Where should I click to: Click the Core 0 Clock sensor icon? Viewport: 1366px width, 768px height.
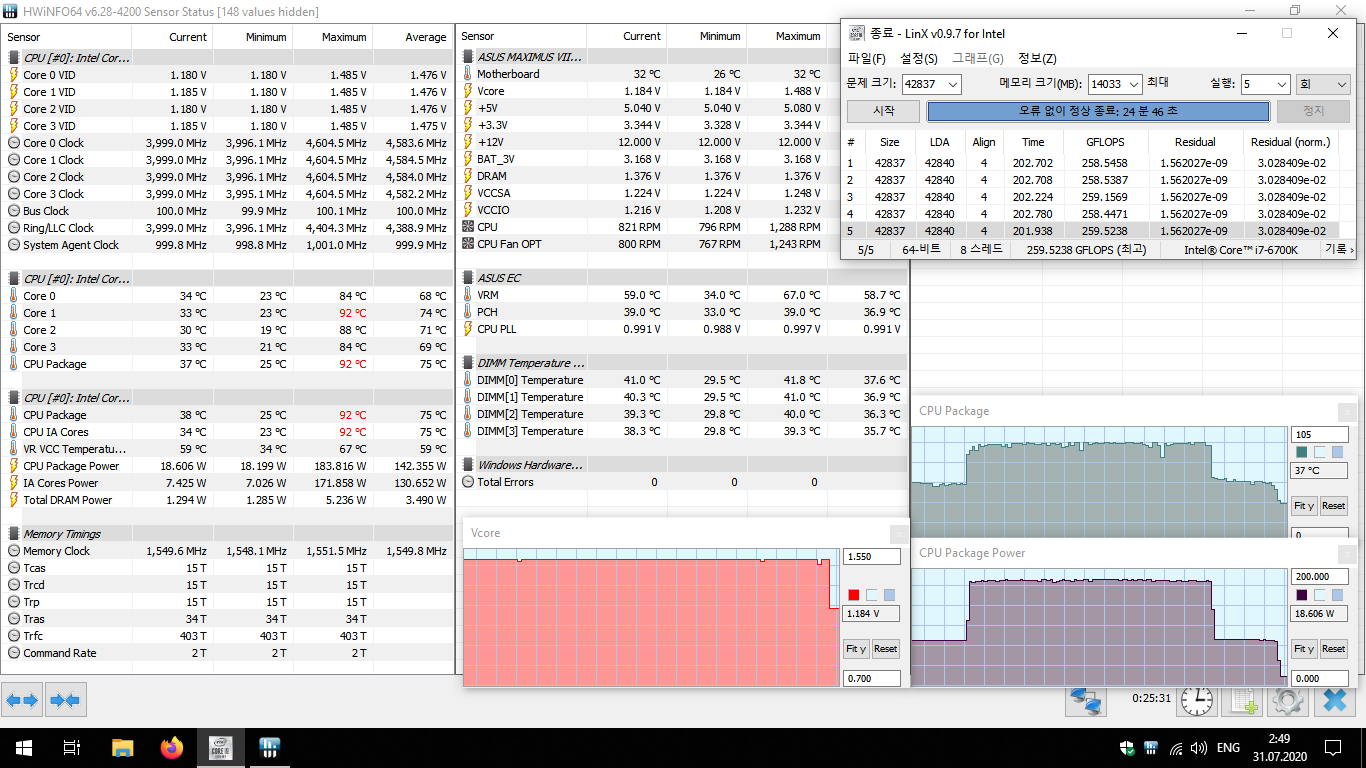coord(14,143)
